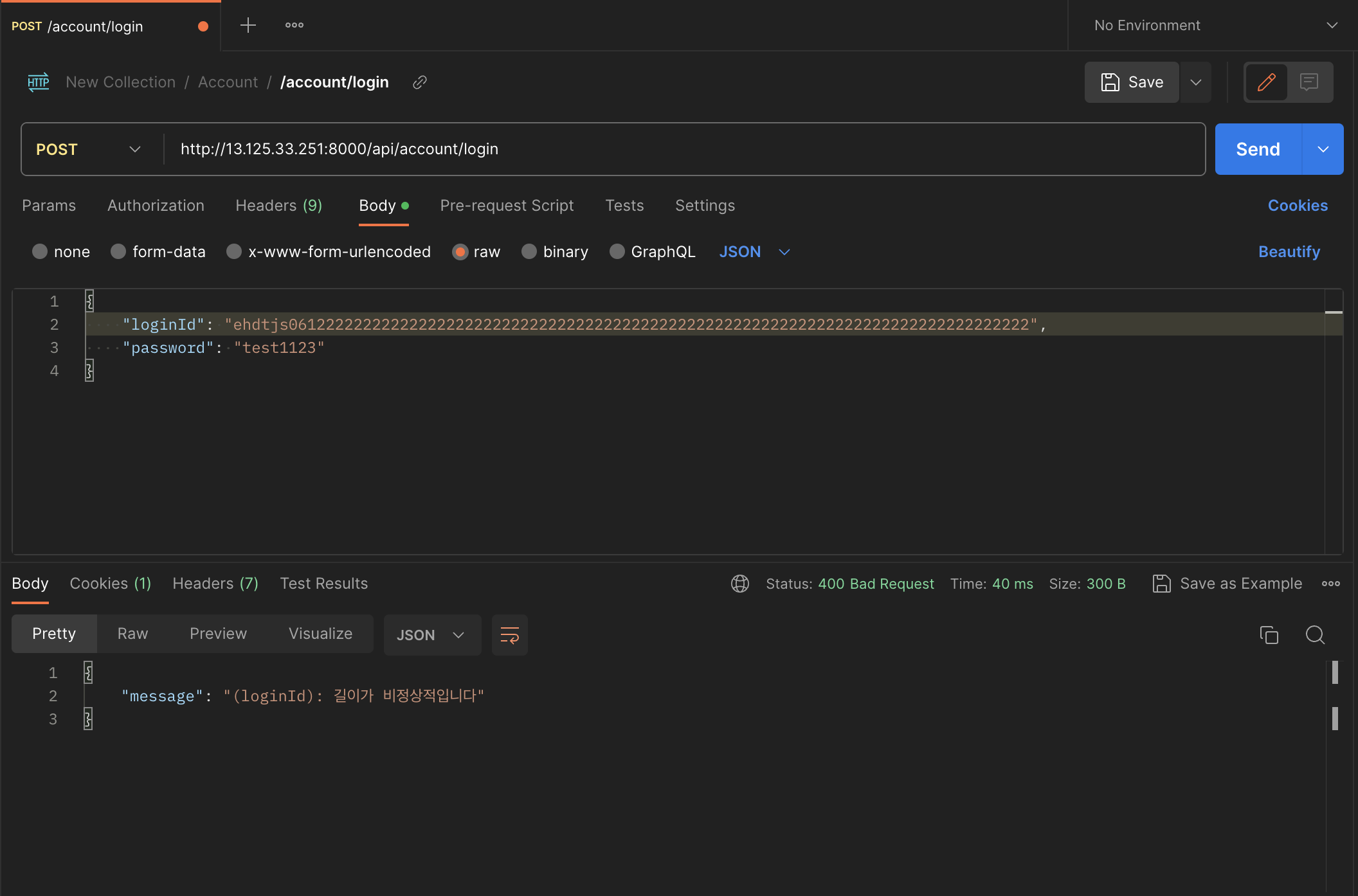Image resolution: width=1358 pixels, height=896 pixels.
Task: Click the Send button
Action: pos(1258,149)
